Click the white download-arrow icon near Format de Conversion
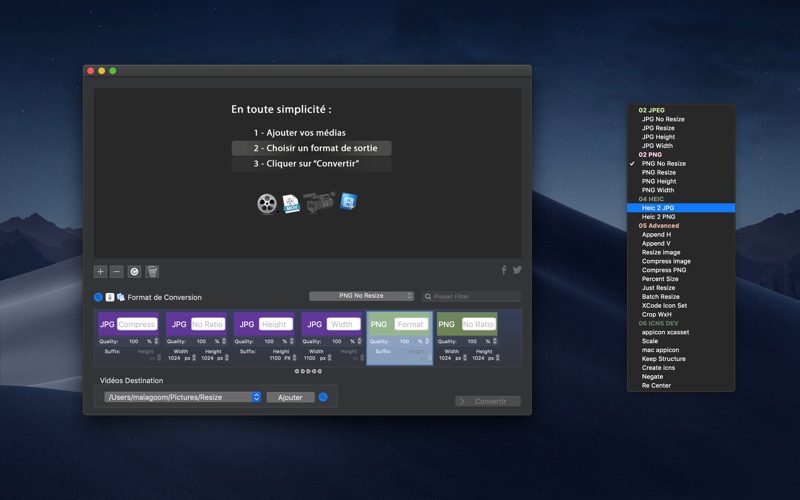The image size is (800, 500). (110, 297)
